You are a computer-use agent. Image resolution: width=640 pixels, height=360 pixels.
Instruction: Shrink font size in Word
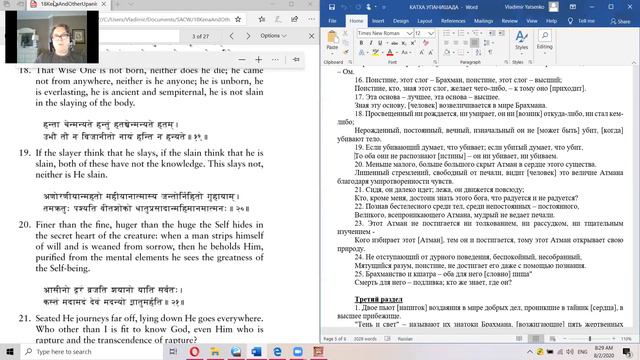431,52
